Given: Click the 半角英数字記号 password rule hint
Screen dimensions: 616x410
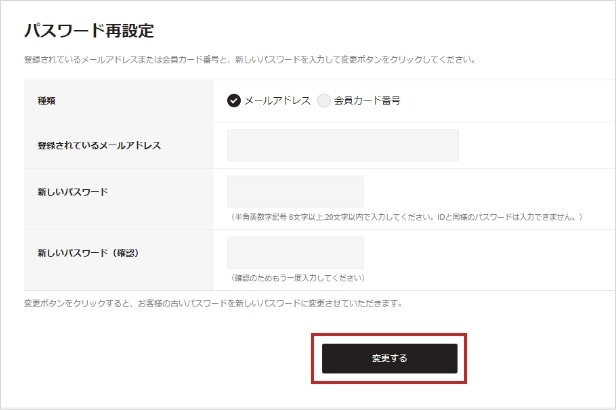Looking at the screenshot, I should 406,217.
